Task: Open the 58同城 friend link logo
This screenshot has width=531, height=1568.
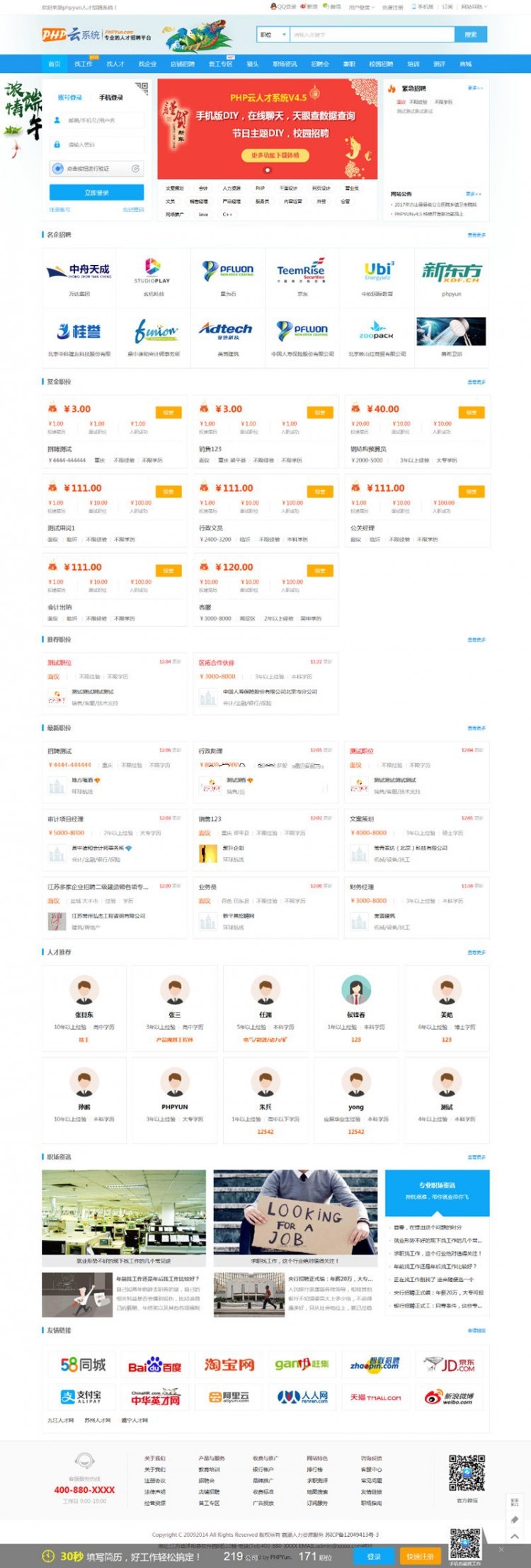Action: (x=83, y=1364)
